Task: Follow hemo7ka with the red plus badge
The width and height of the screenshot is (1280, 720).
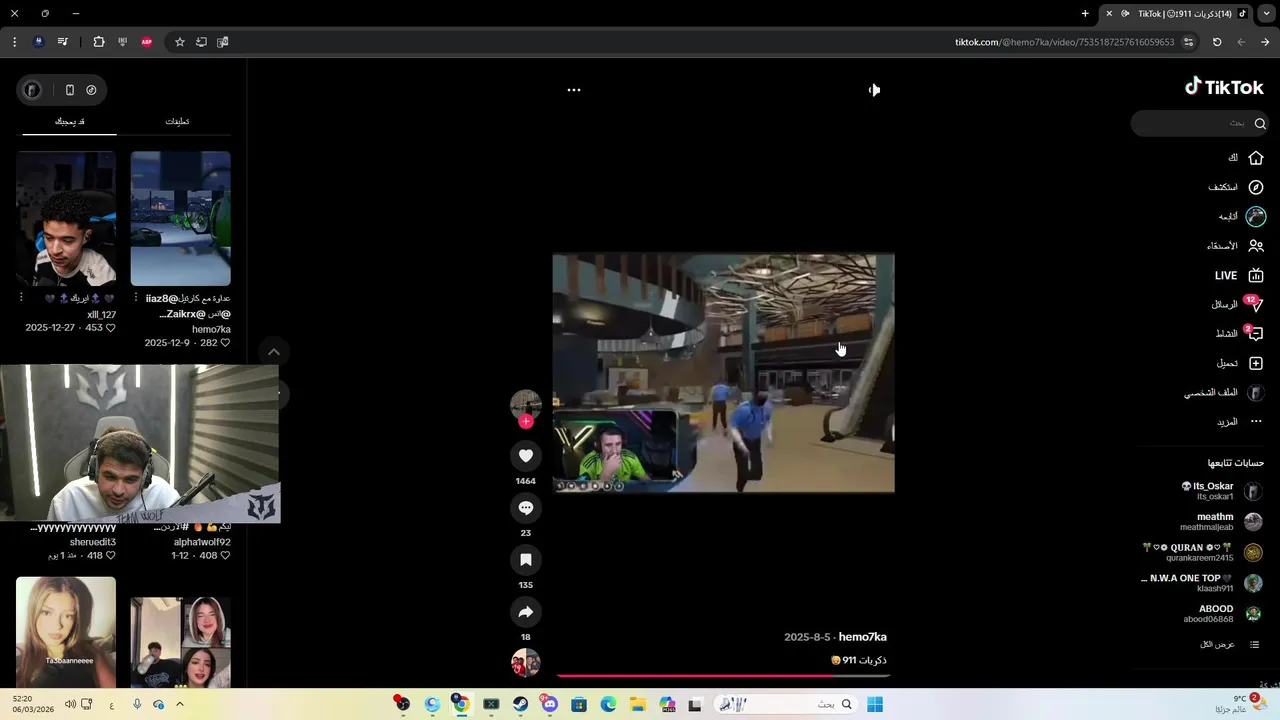Action: pos(526,421)
